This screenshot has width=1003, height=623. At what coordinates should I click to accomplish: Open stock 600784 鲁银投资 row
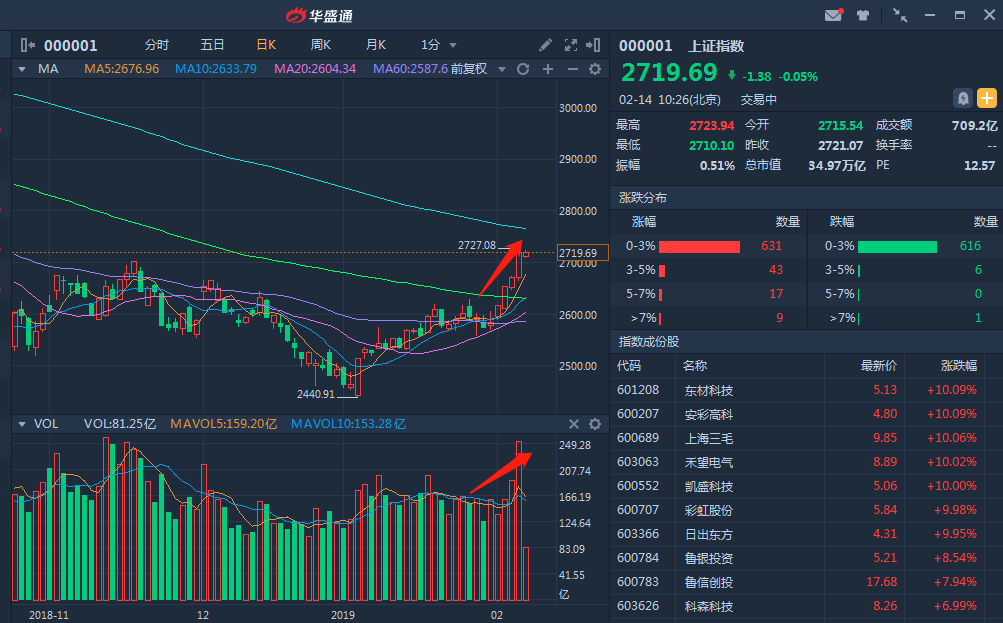pyautogui.click(x=806, y=558)
